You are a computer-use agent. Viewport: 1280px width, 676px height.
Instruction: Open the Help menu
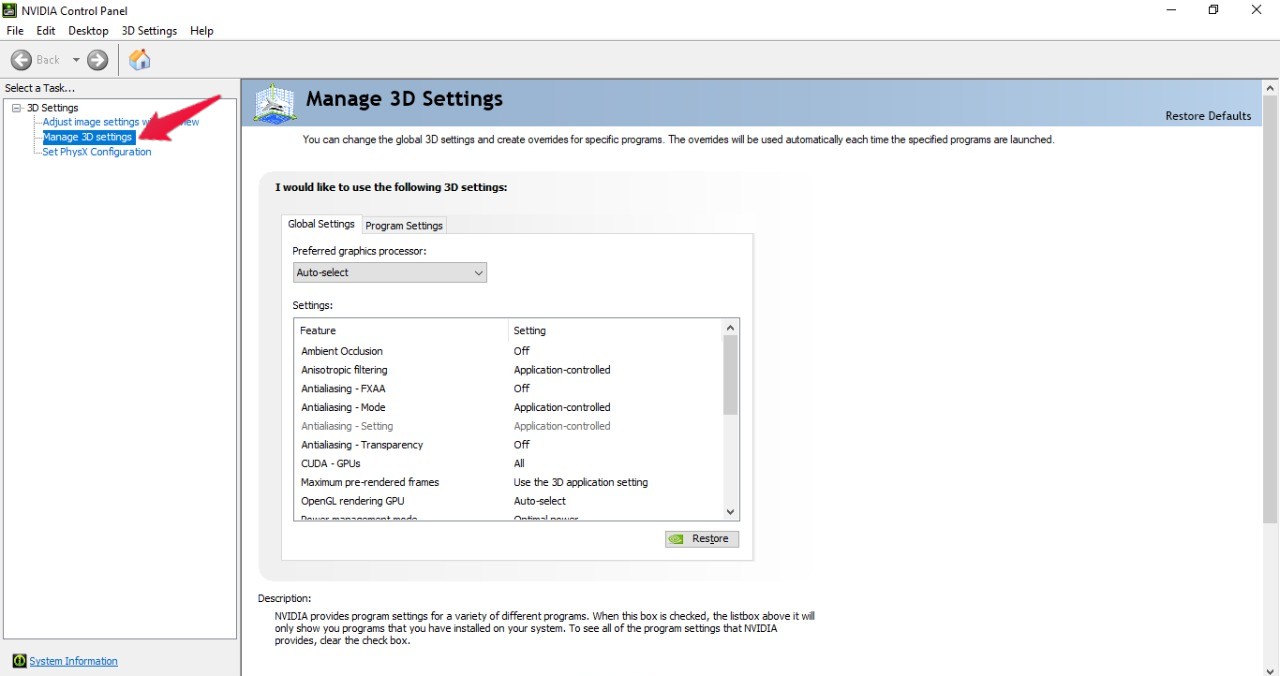(202, 31)
